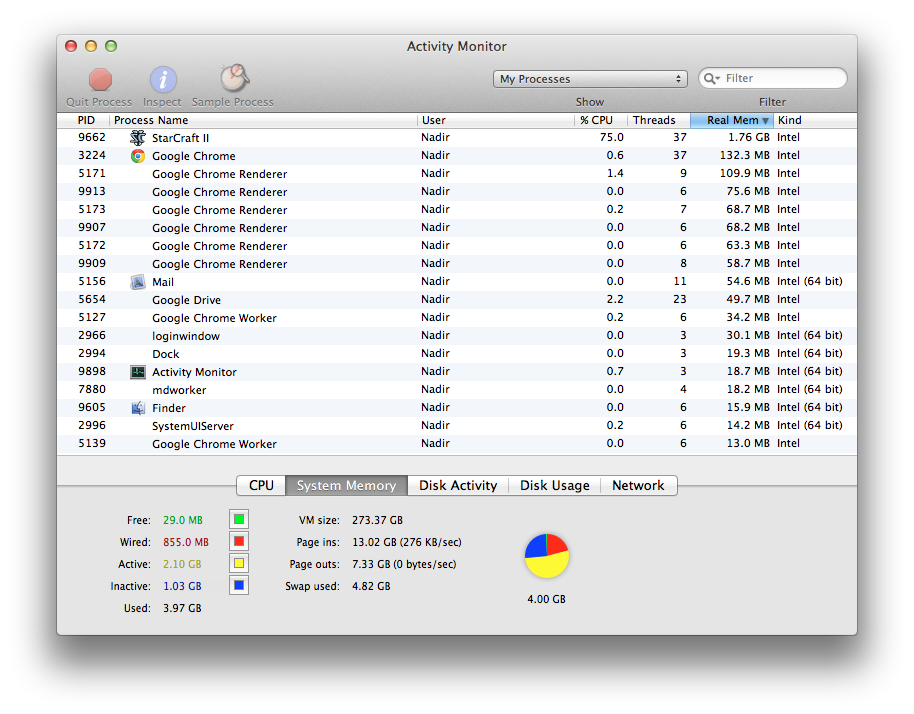Select the Google Chrome Worker row PID 5139
This screenshot has height=714, width=914.
(x=457, y=444)
